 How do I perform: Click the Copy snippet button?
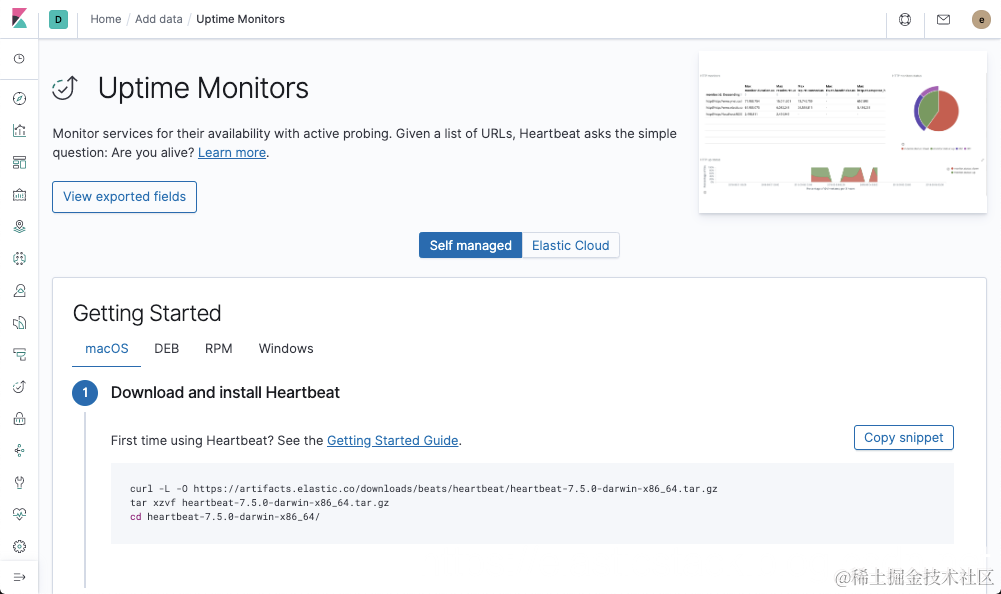coord(903,438)
